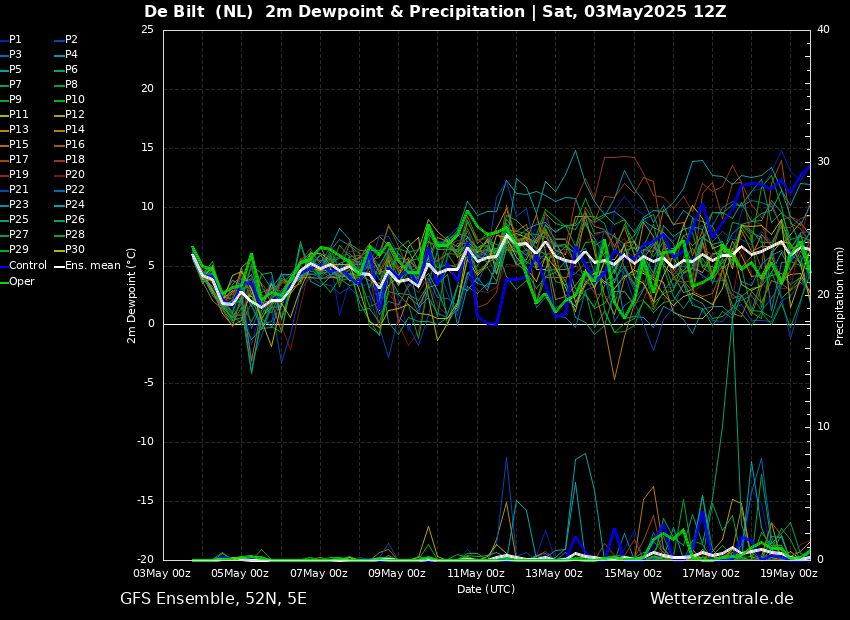Click the P10 legend entry
This screenshot has width=850, height=620.
click(x=74, y=100)
